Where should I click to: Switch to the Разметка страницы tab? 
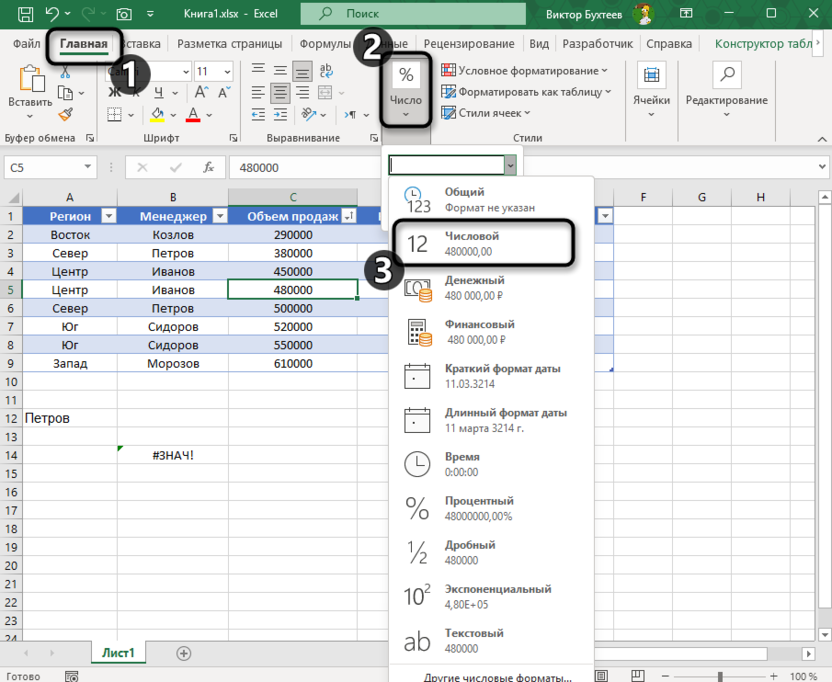click(x=230, y=44)
